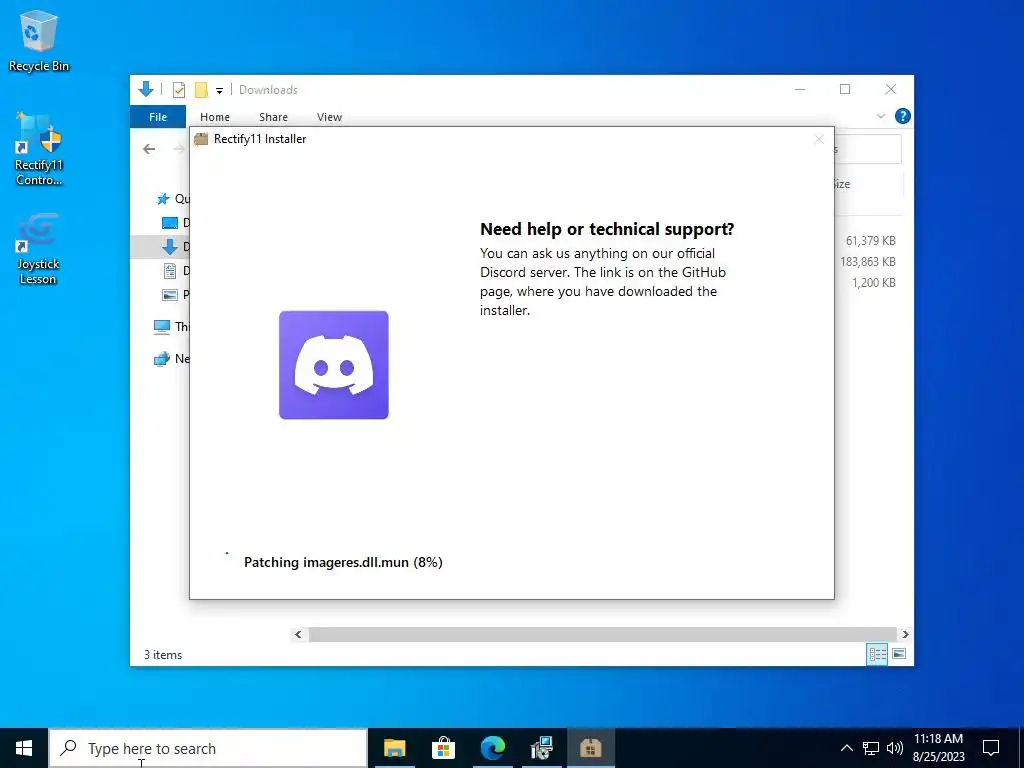Select Quick access in navigation pane
Image resolution: width=1024 pixels, height=768 pixels.
pyautogui.click(x=172, y=199)
